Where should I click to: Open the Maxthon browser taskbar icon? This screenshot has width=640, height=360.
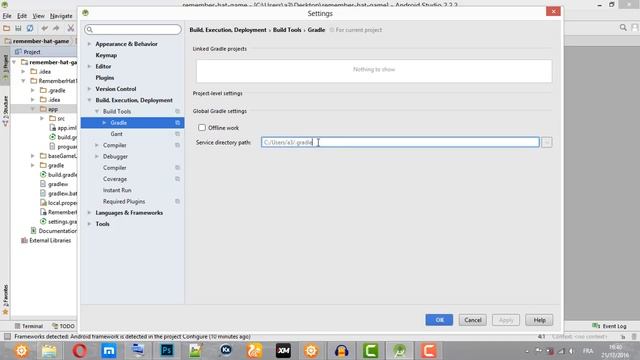[x=109, y=351]
